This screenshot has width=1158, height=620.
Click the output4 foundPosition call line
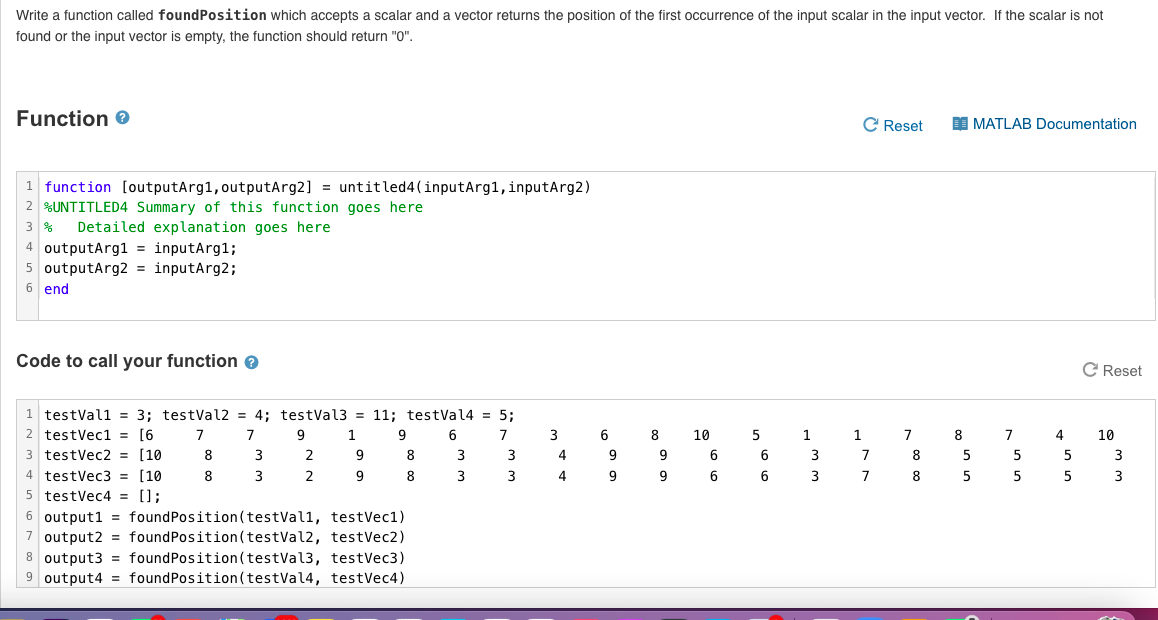tap(224, 577)
